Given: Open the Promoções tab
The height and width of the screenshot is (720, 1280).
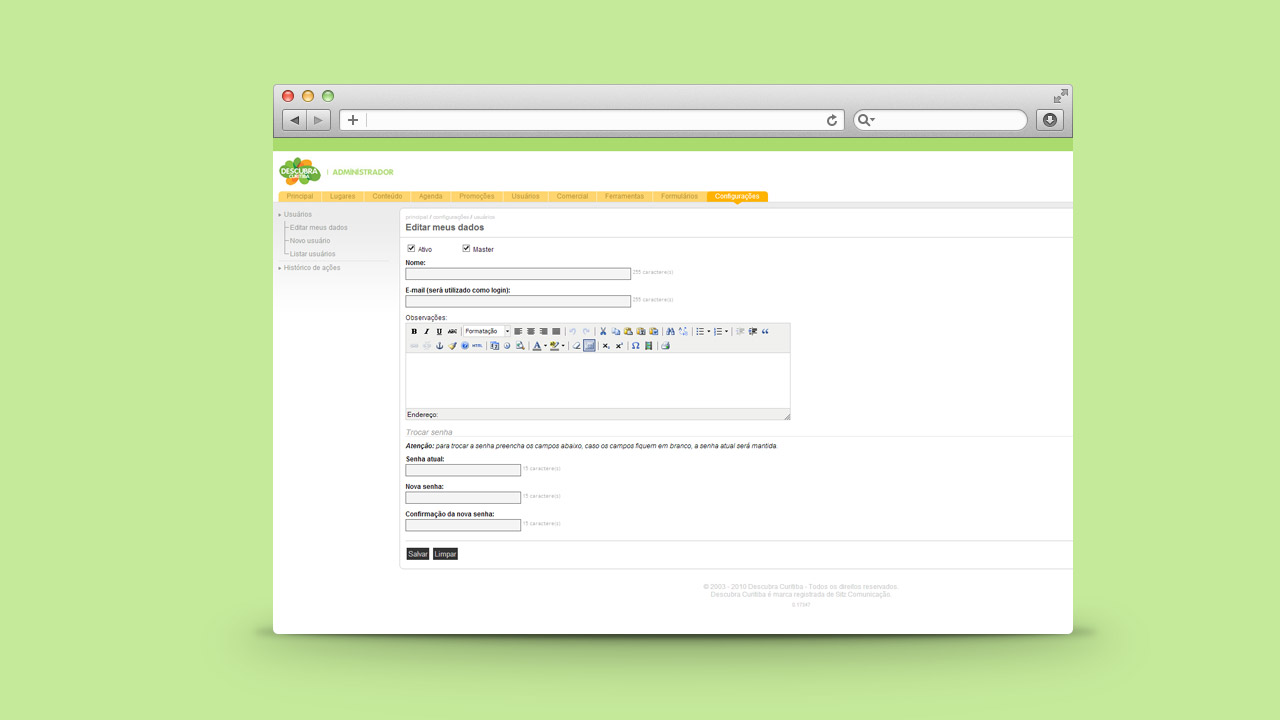Looking at the screenshot, I should tap(477, 196).
